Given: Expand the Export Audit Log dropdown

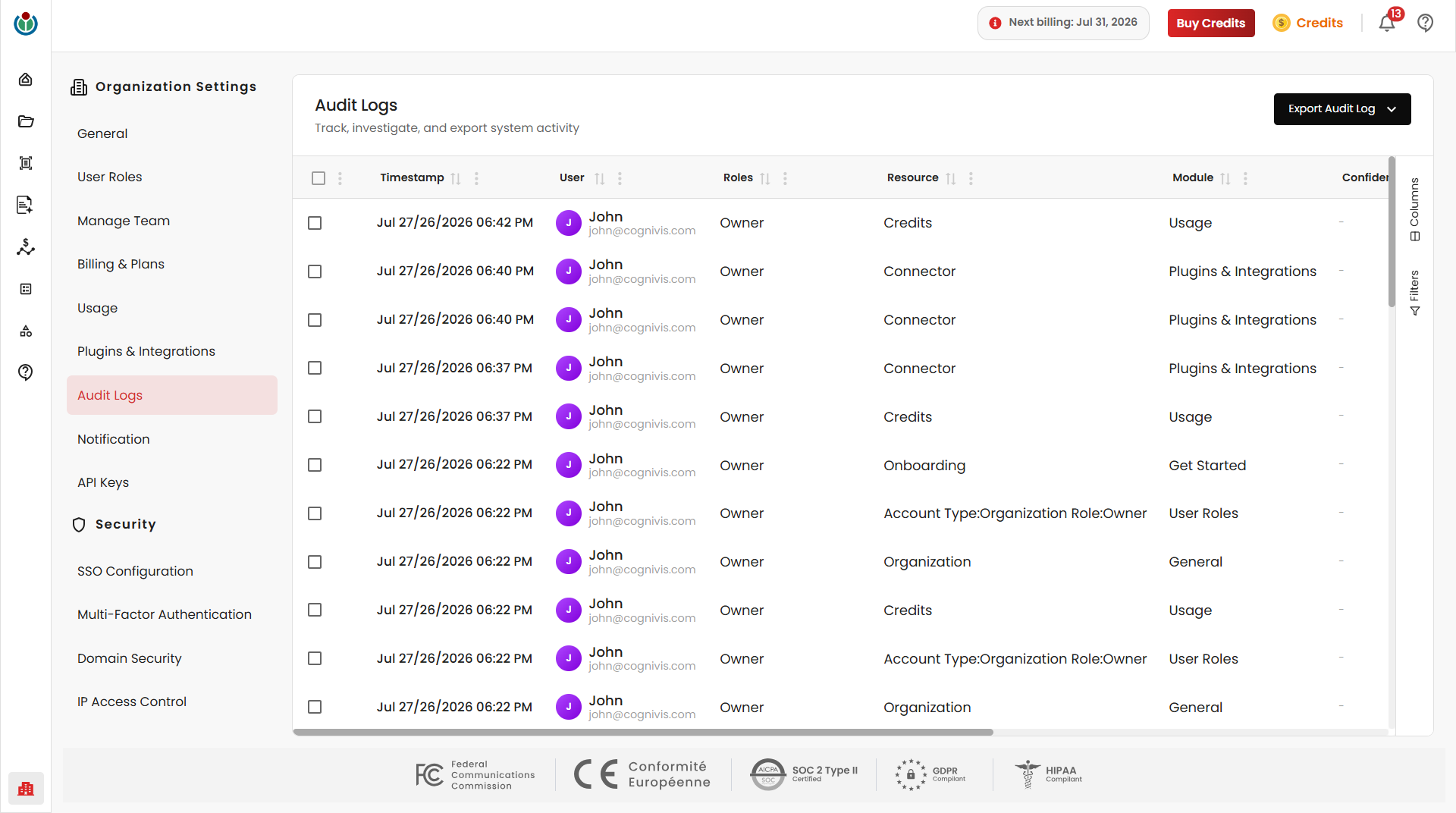Looking at the screenshot, I should (1342, 109).
